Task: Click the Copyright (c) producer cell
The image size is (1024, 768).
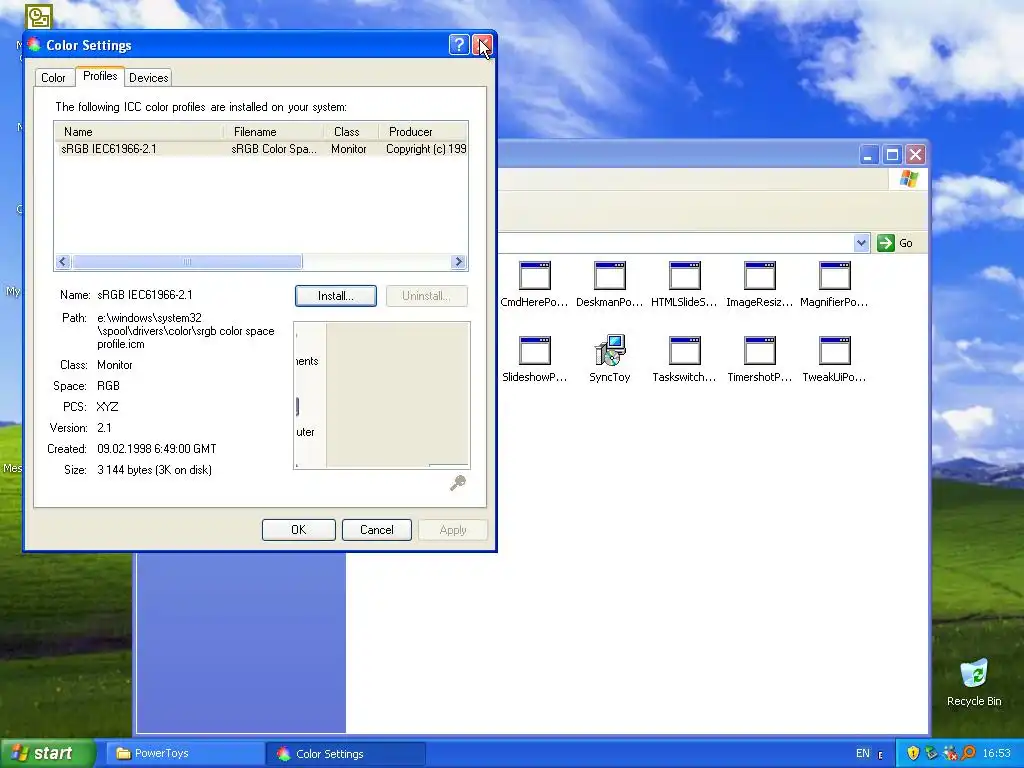Action: tap(426, 149)
